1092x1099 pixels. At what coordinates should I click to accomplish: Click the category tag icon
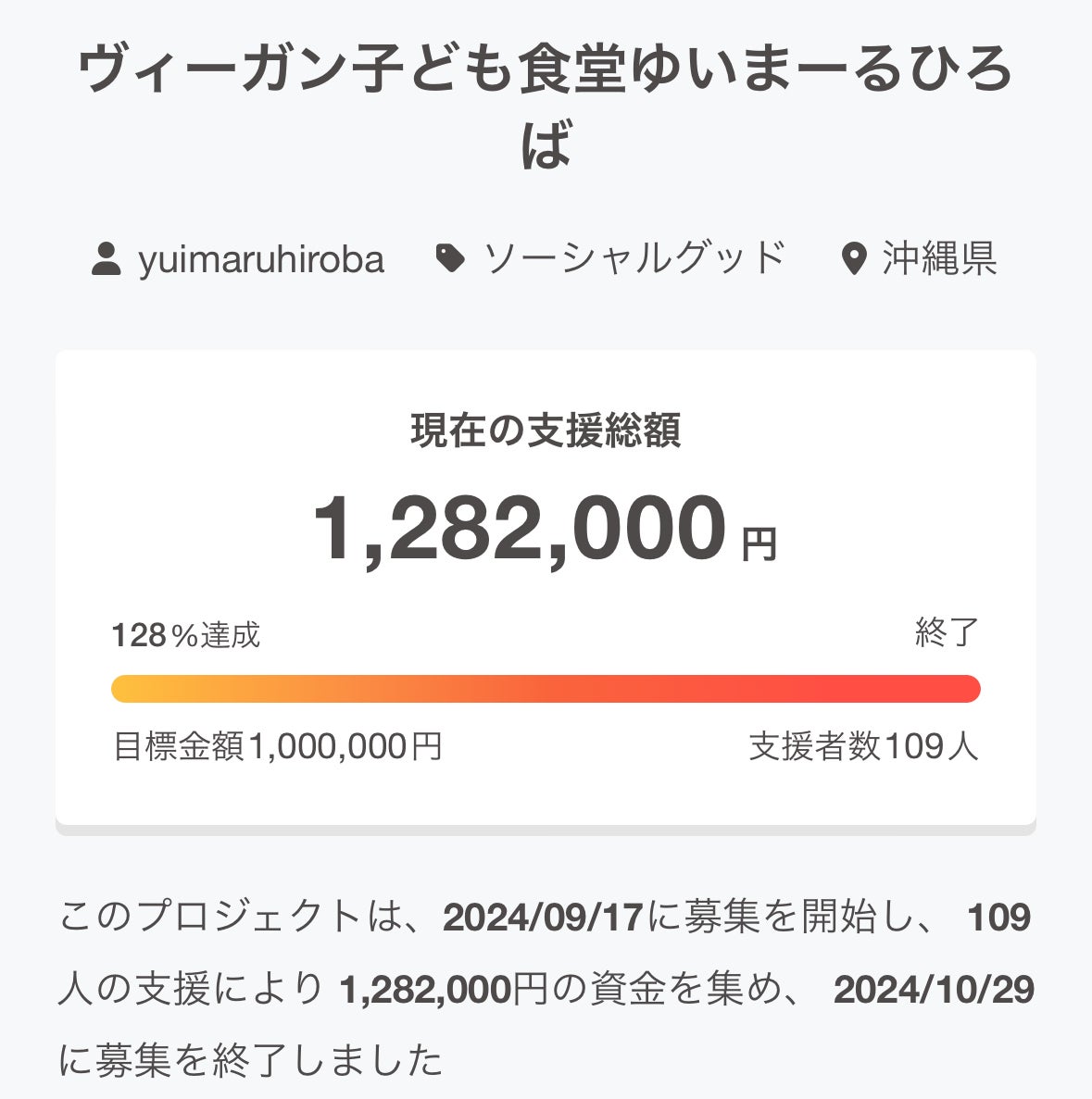450,258
